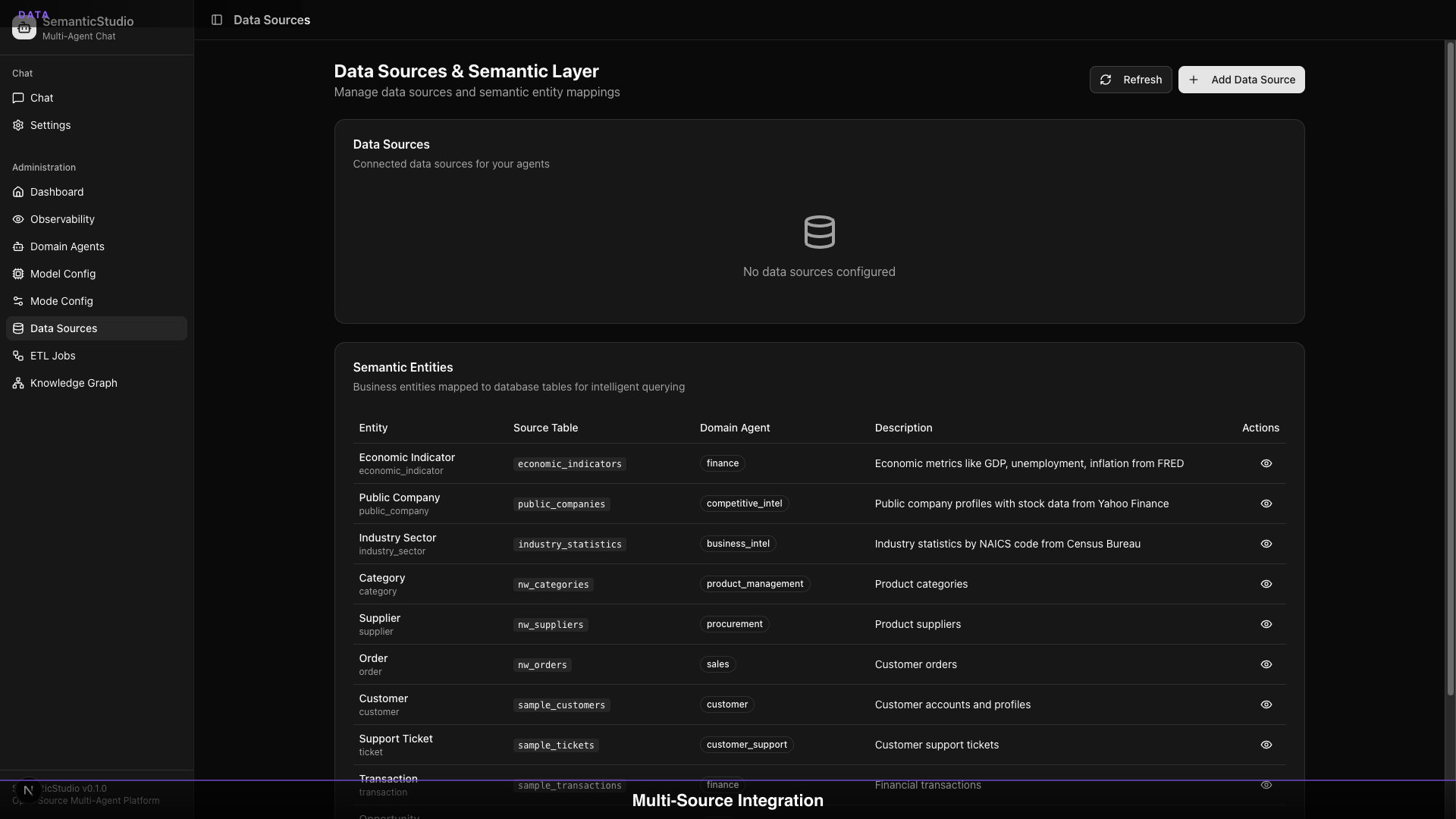
Task: Show details for the Customer entity
Action: click(x=1266, y=704)
